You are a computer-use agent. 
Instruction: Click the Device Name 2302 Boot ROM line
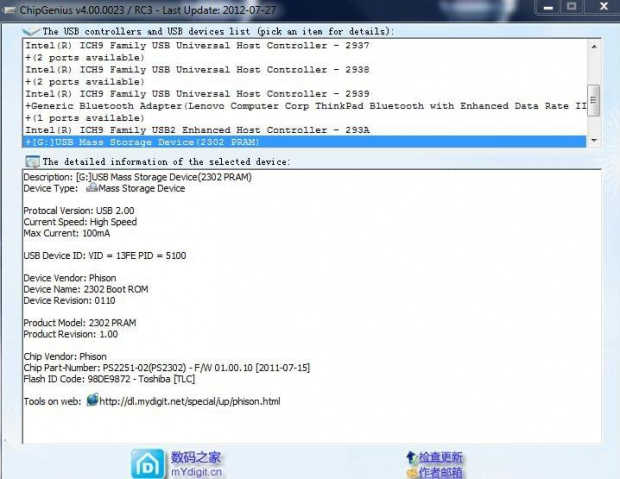[86, 289]
